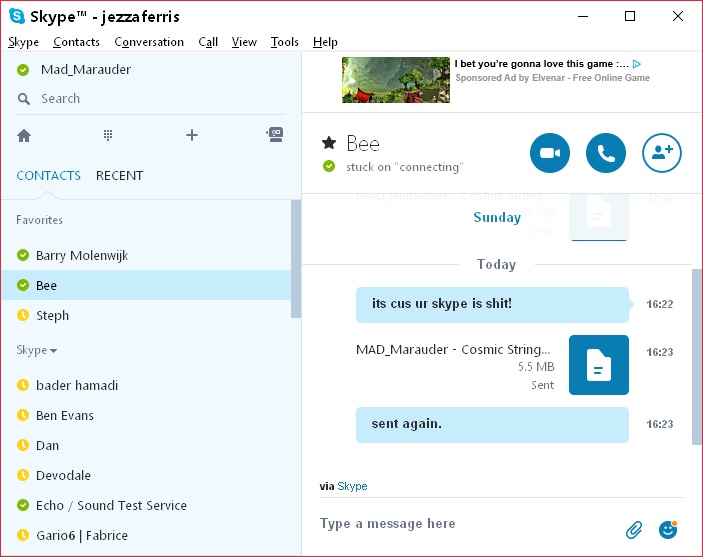Select contact bader hamadi

click(146, 385)
